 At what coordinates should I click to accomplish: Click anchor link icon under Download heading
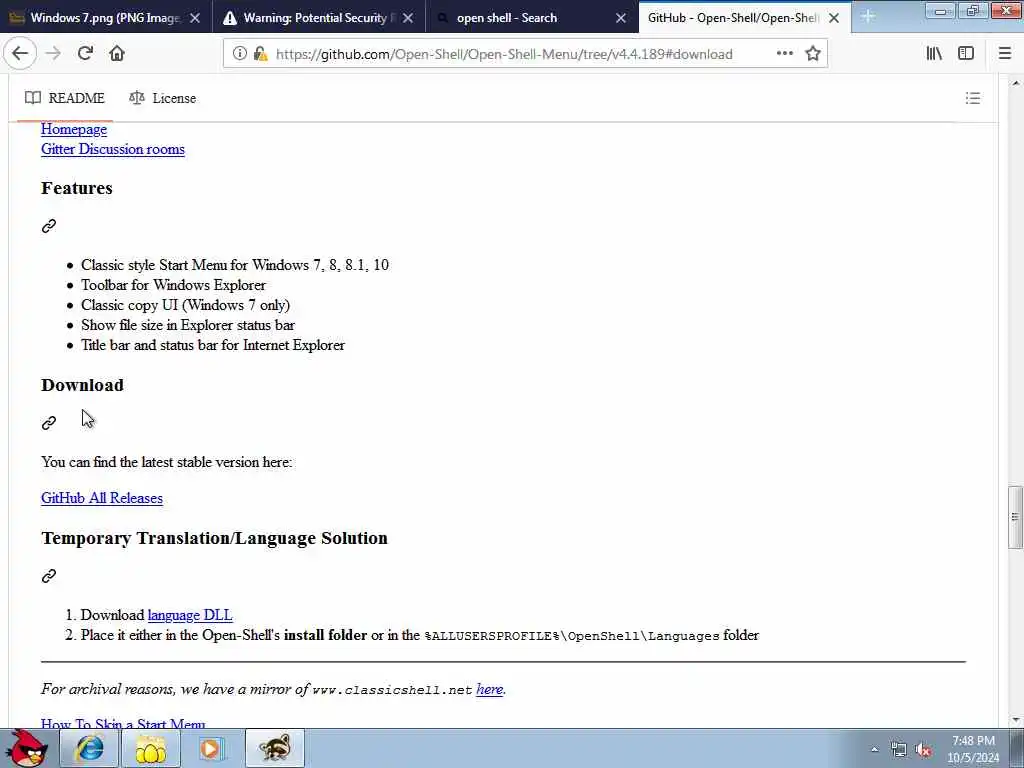click(49, 423)
